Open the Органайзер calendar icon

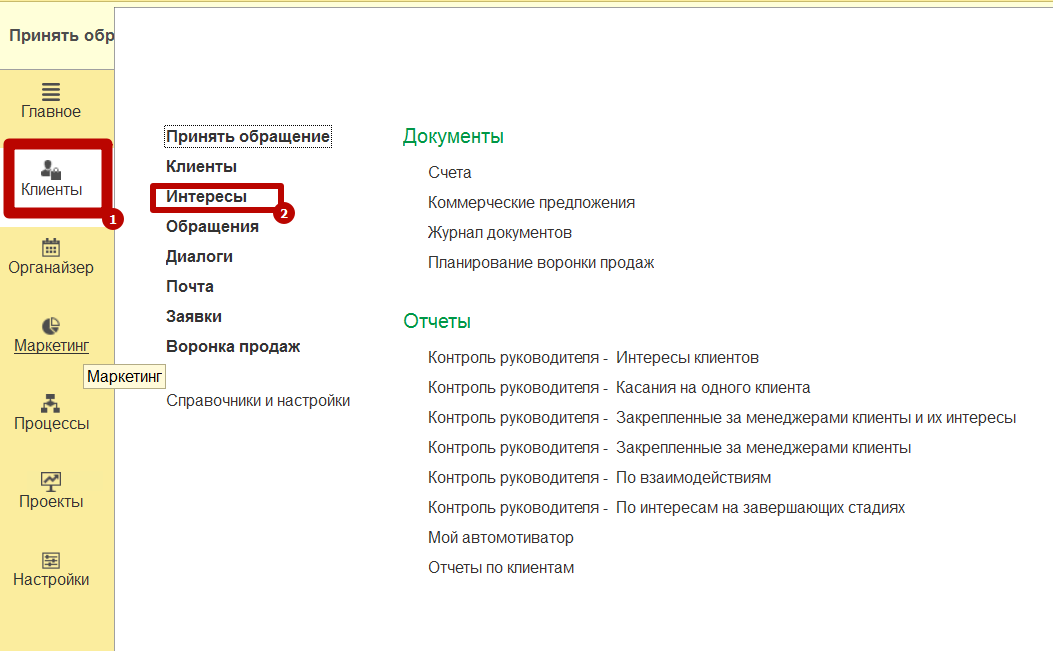pos(51,247)
